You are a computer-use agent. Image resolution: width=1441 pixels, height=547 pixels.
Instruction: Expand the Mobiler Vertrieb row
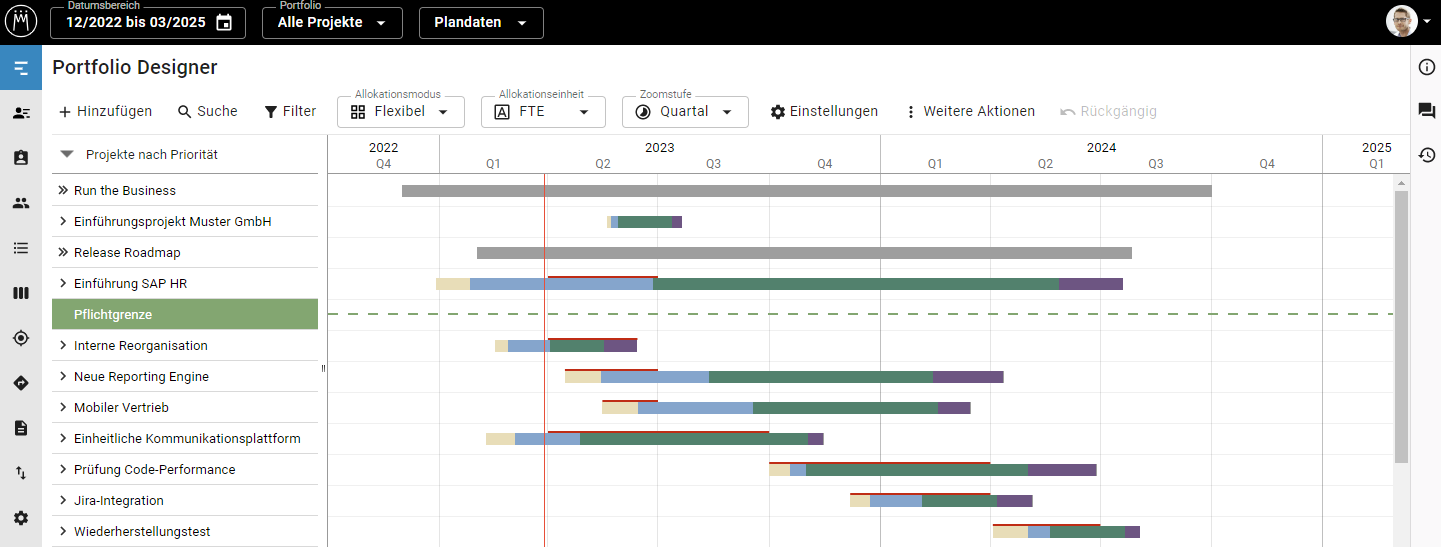pos(63,407)
